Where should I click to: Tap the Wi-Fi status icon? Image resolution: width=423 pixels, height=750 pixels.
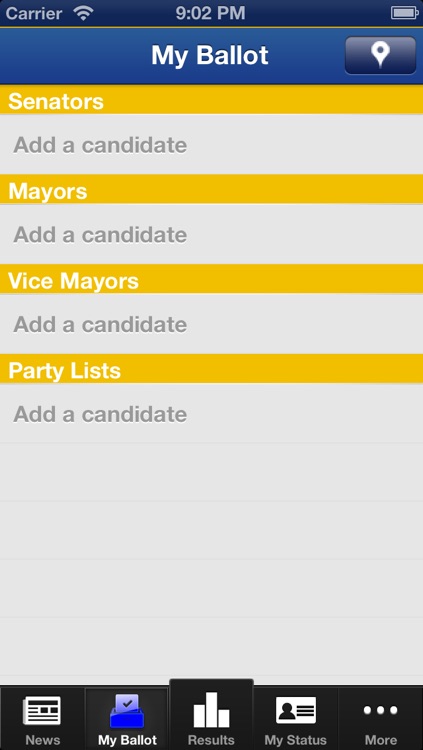pos(83,13)
